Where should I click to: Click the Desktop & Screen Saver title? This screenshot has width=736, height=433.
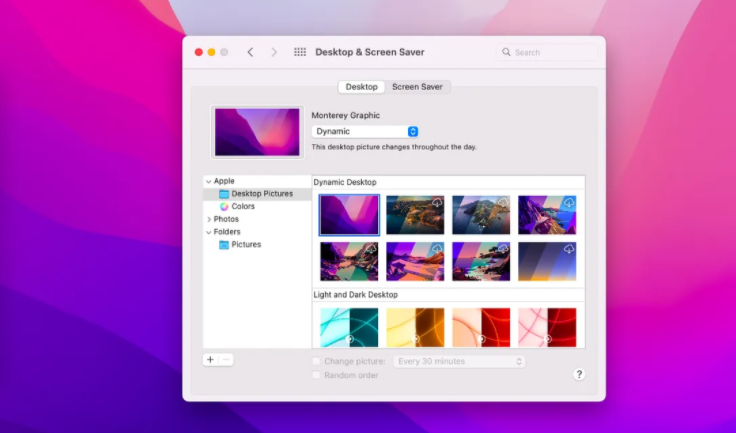370,52
